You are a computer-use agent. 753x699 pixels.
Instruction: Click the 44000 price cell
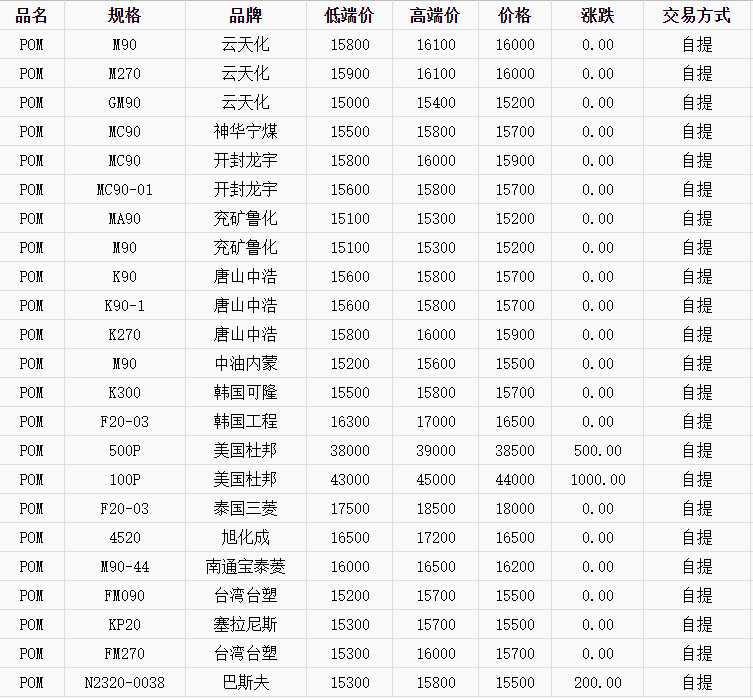tap(515, 480)
